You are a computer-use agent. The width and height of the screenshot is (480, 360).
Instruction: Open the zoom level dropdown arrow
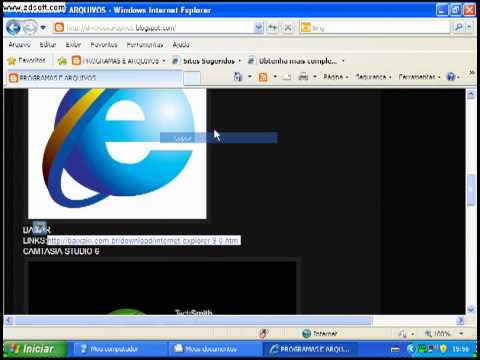pyautogui.click(x=461, y=333)
